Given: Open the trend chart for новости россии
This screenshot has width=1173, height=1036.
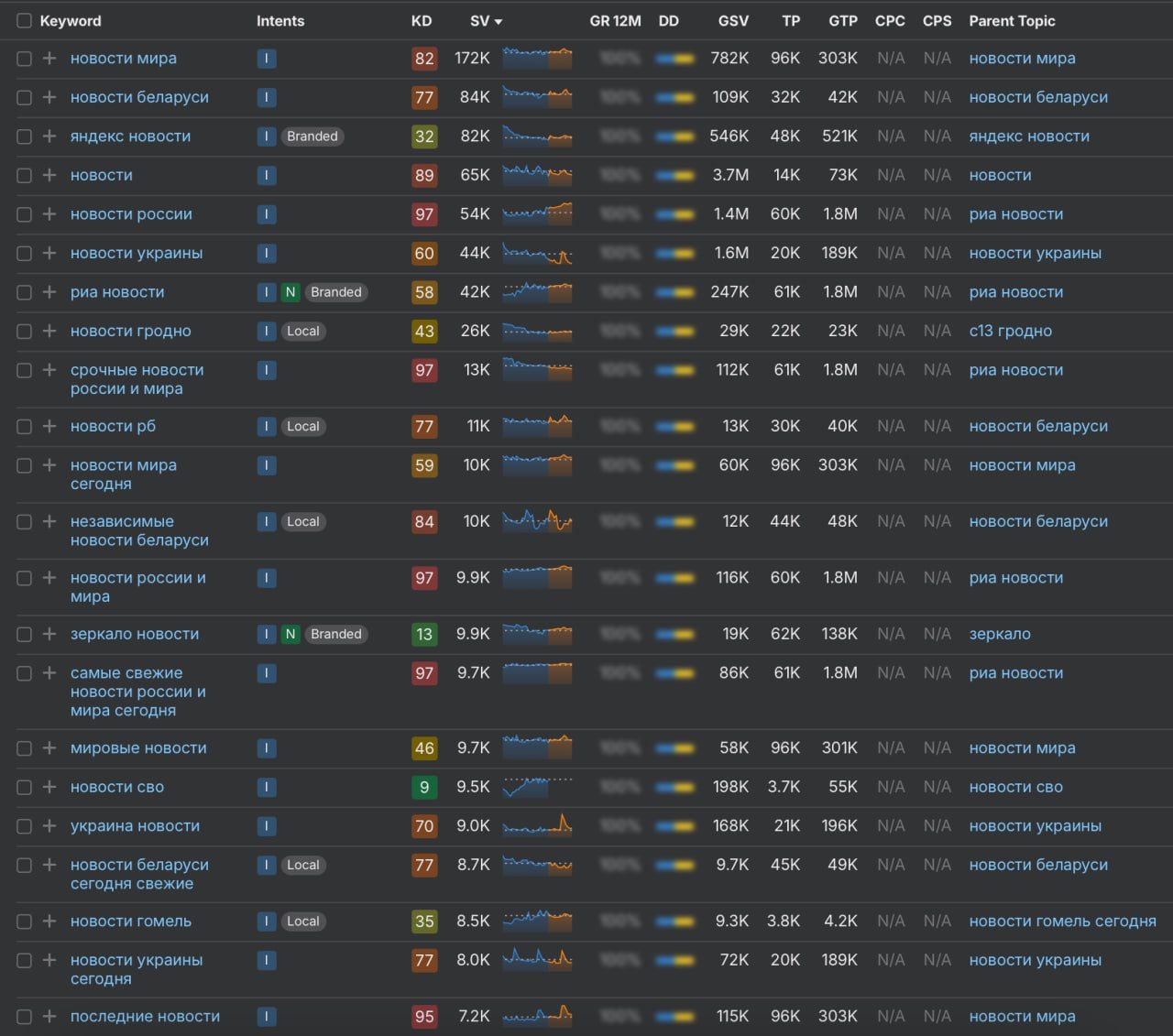Looking at the screenshot, I should (x=537, y=214).
